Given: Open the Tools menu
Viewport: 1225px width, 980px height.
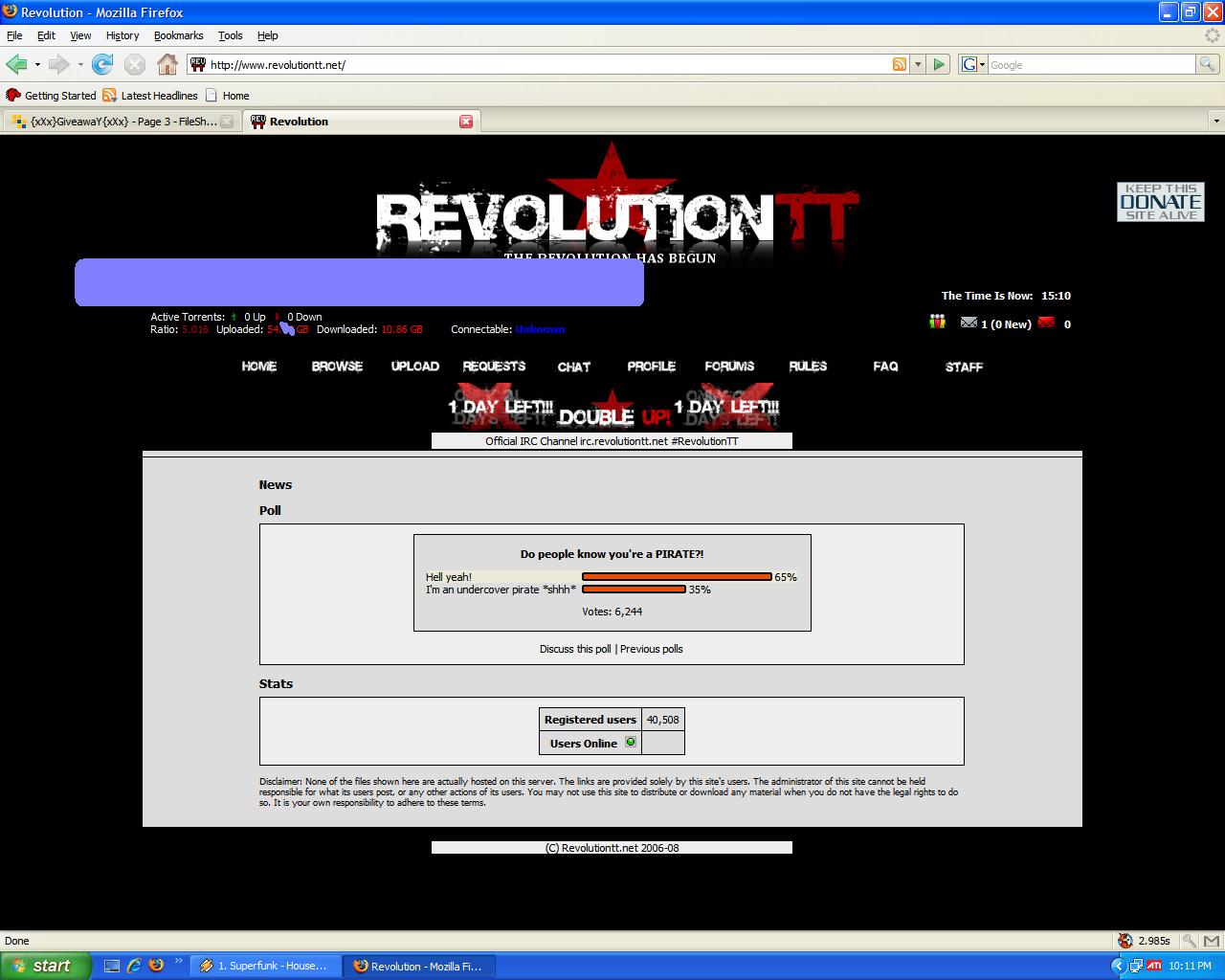Looking at the screenshot, I should point(231,35).
